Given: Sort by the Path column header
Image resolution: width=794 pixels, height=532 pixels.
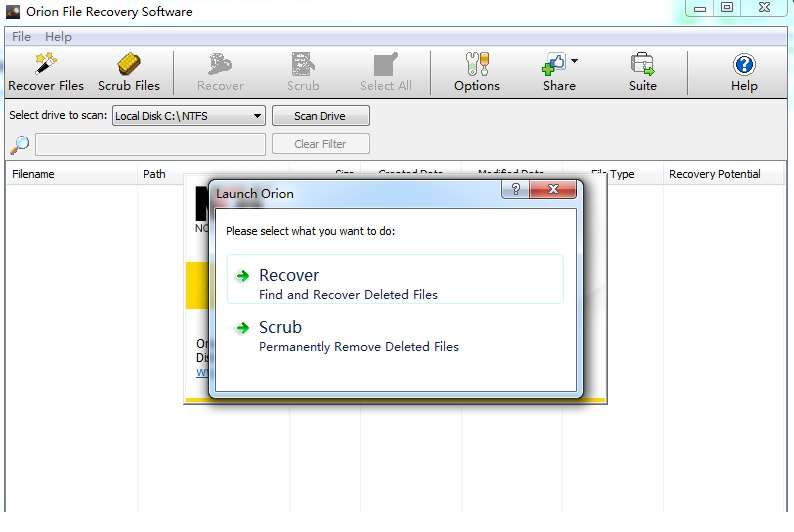Looking at the screenshot, I should click(x=213, y=174).
